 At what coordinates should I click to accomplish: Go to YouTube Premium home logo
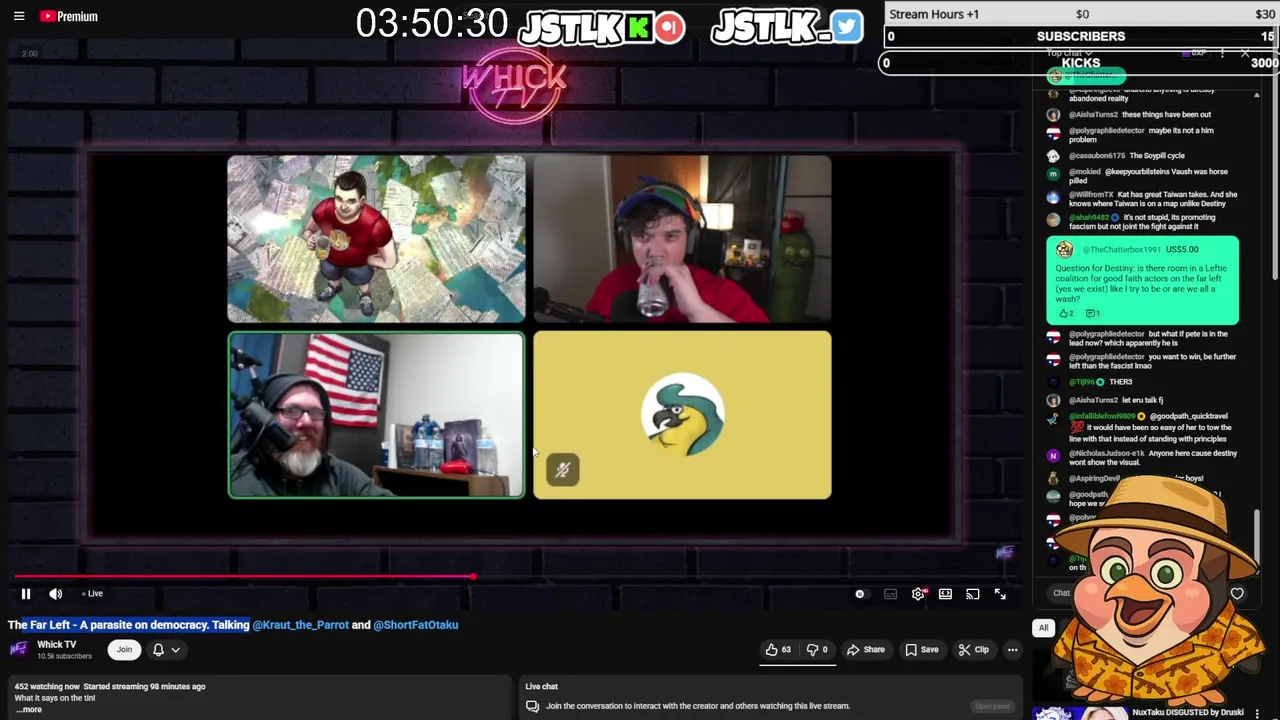[x=69, y=16]
